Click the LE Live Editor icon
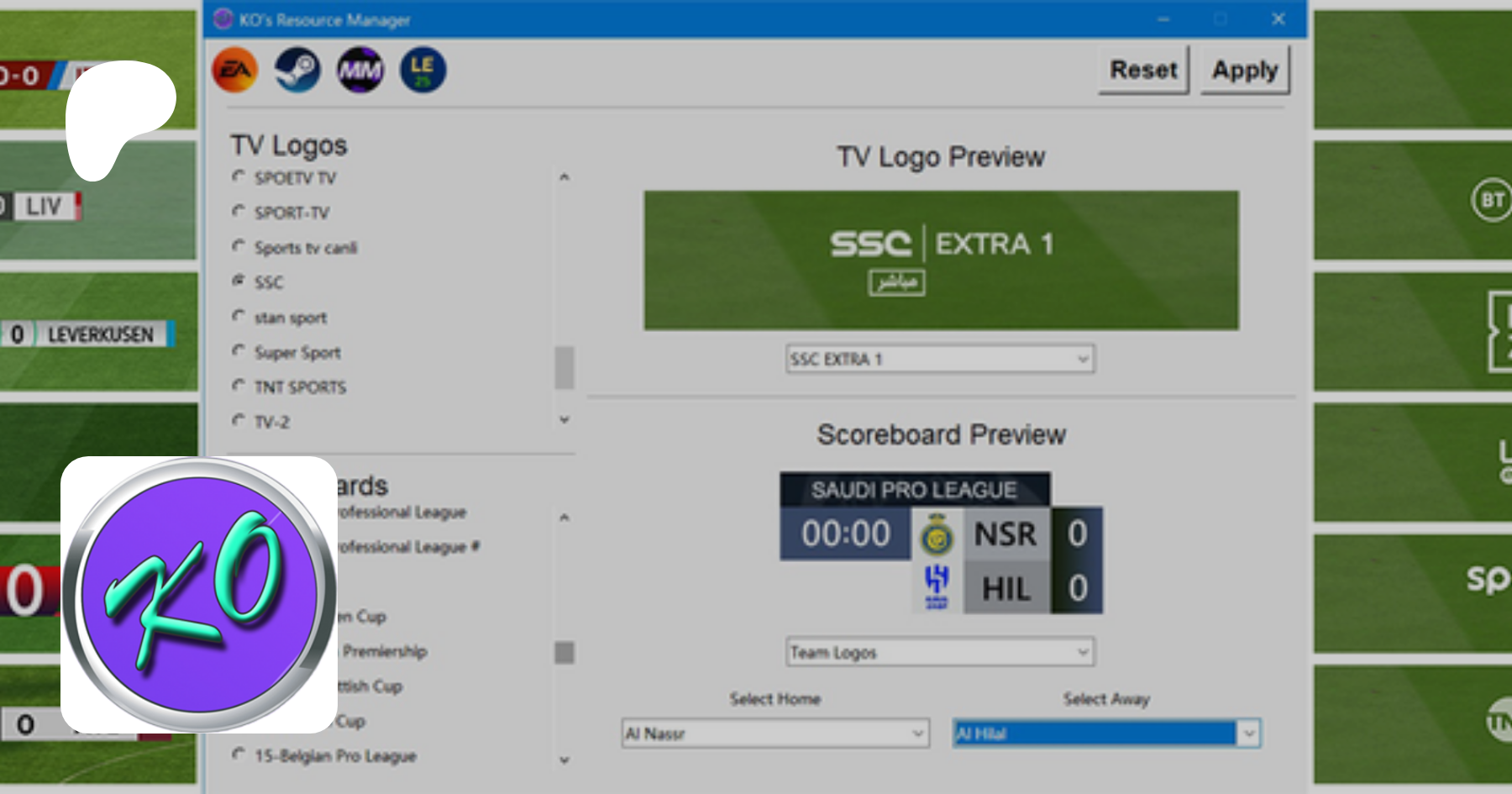This screenshot has height=794, width=1512. tap(423, 71)
